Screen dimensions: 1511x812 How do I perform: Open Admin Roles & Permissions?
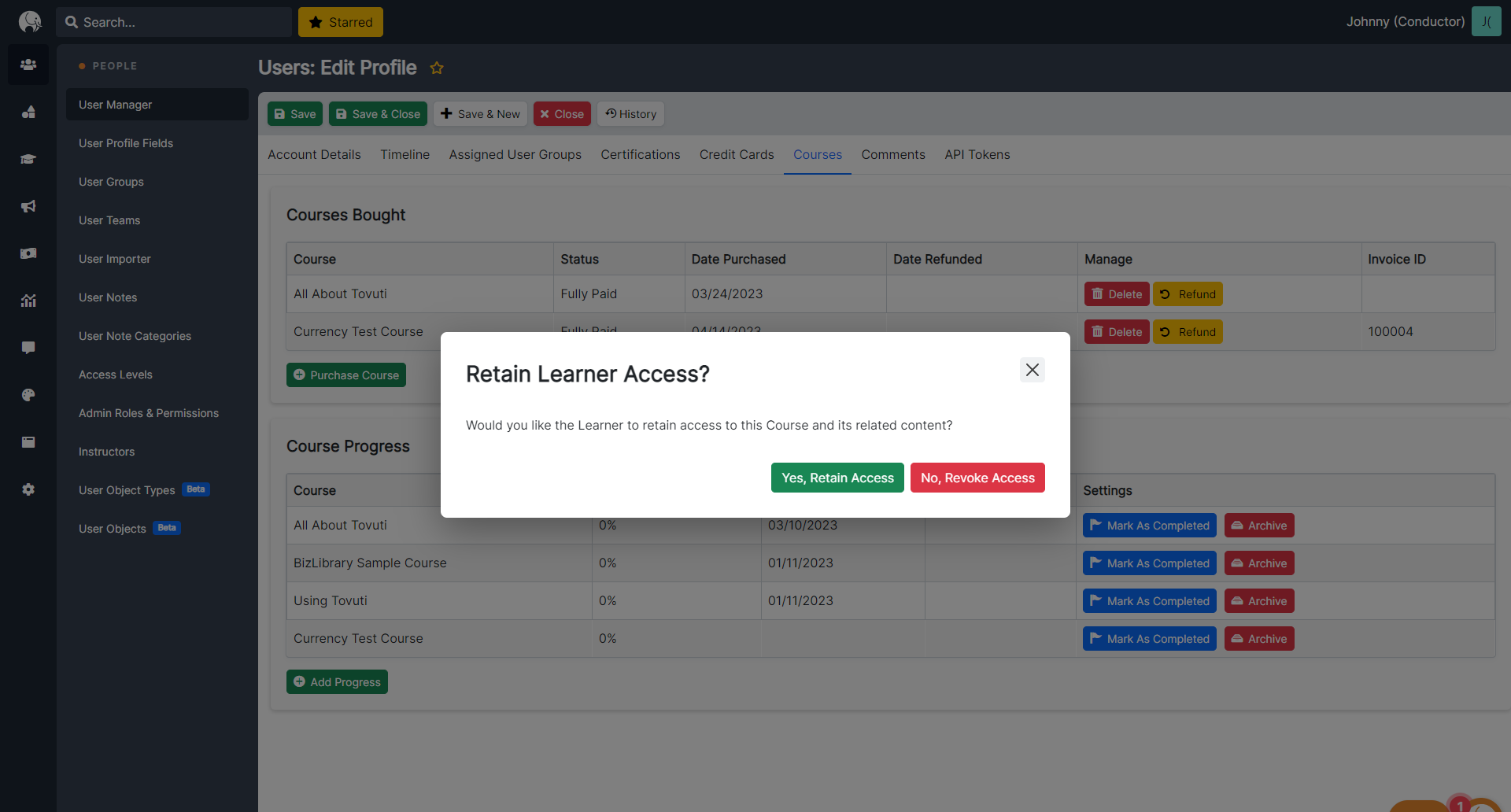click(x=157, y=413)
